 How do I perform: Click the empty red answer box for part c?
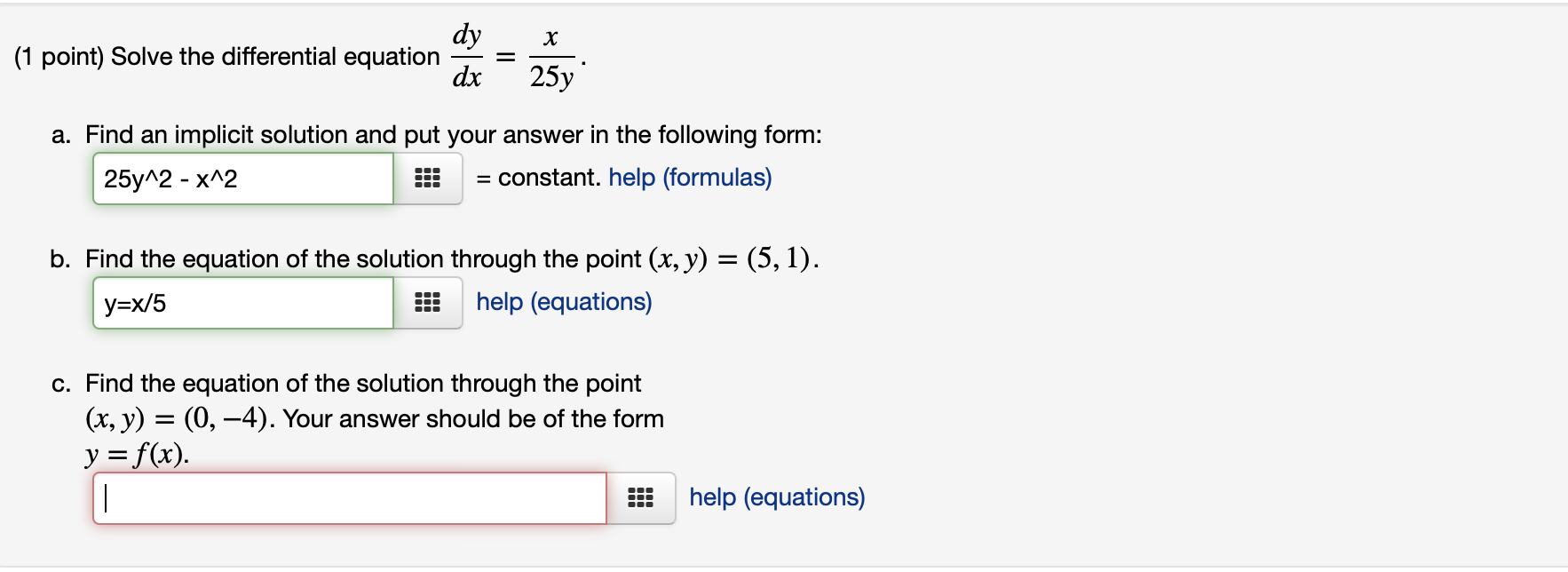pos(351,498)
